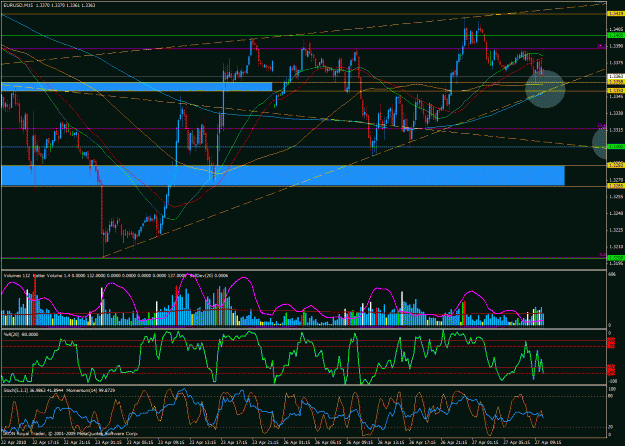Image resolution: width=625 pixels, height=446 pixels.
Task: Click the 22 Apr 21:15 time label
Action: click(x=76, y=442)
